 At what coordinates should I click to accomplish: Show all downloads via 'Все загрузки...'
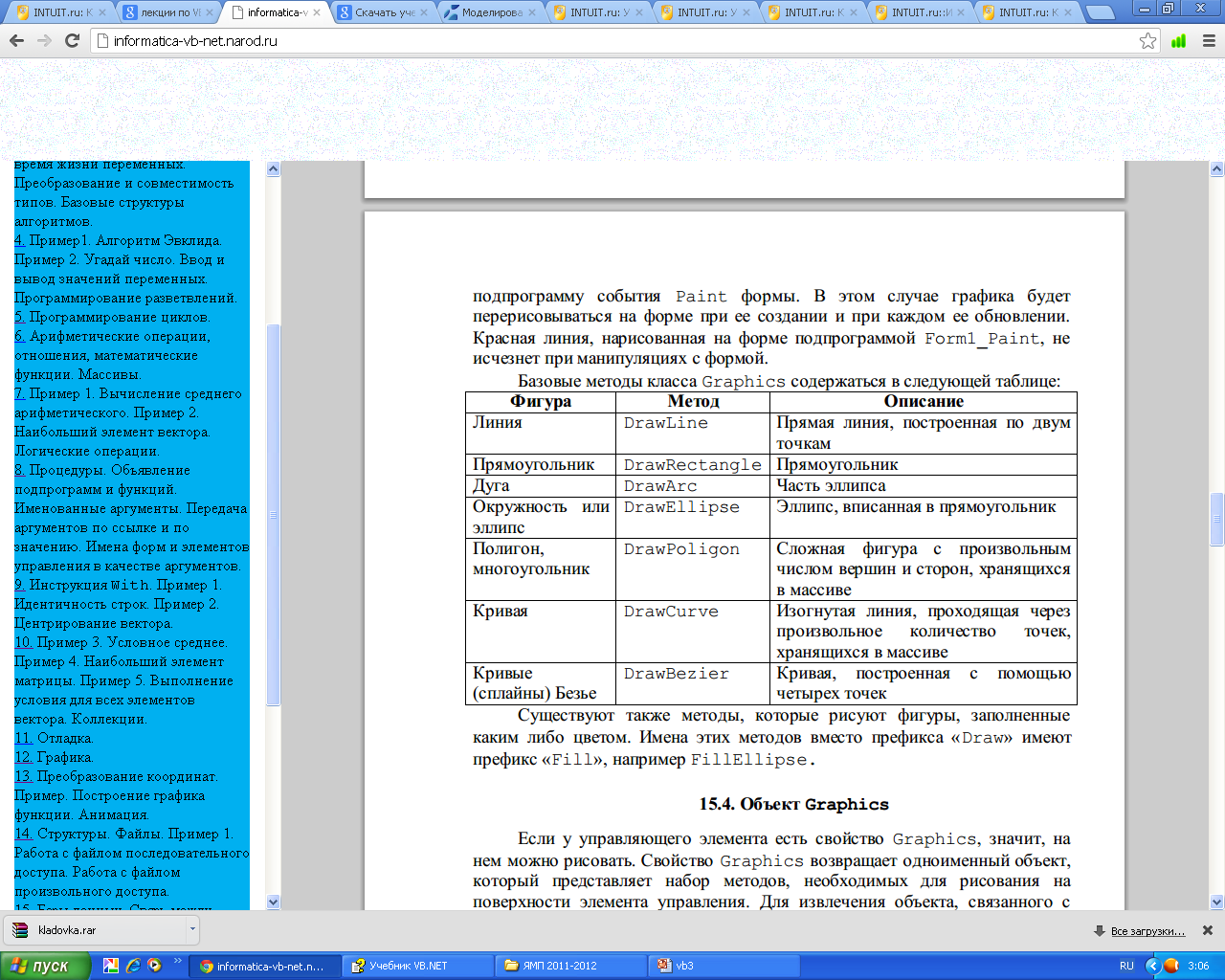(1147, 931)
